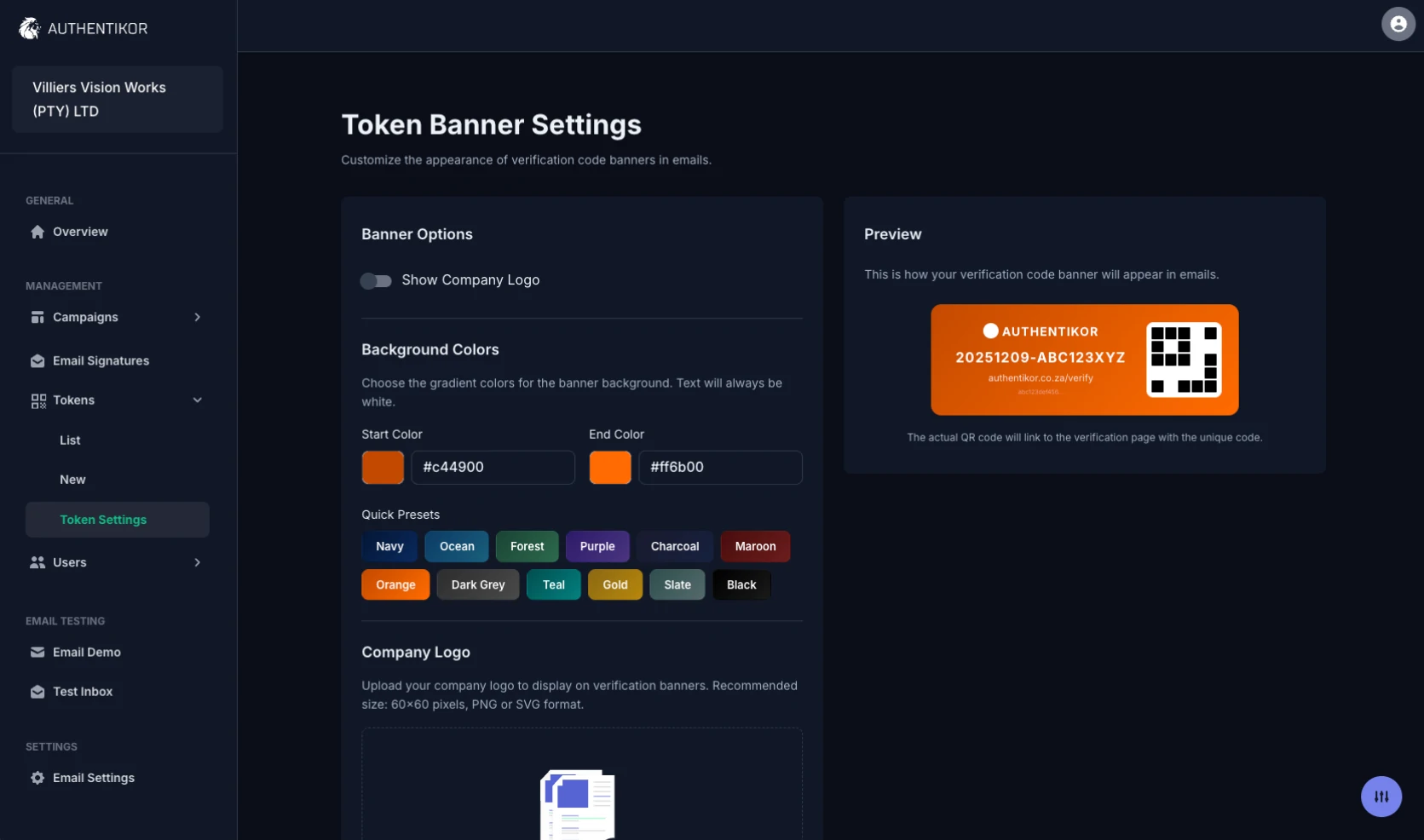1424x840 pixels.
Task: Select the Overview home icon
Action: coord(37,232)
